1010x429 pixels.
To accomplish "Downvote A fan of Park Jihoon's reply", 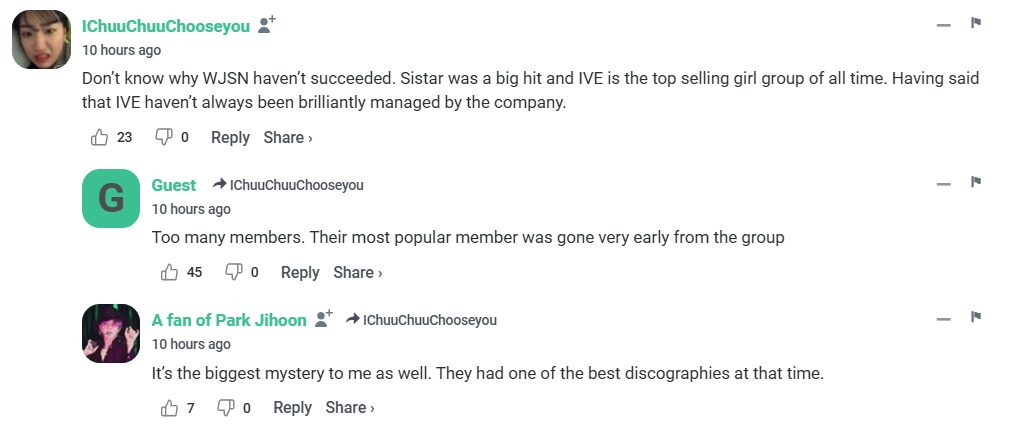I will pos(226,407).
